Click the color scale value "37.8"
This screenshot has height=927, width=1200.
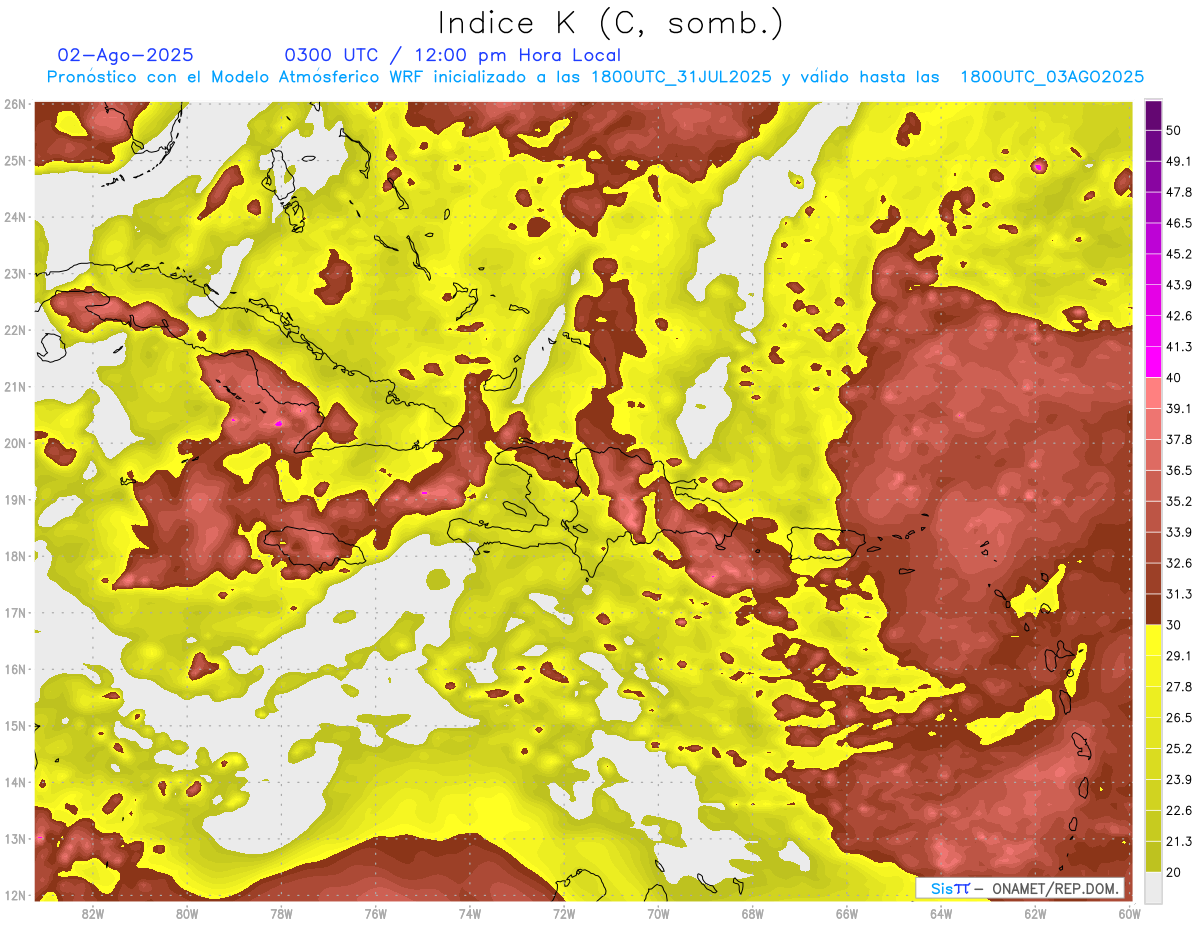pyautogui.click(x=1179, y=439)
